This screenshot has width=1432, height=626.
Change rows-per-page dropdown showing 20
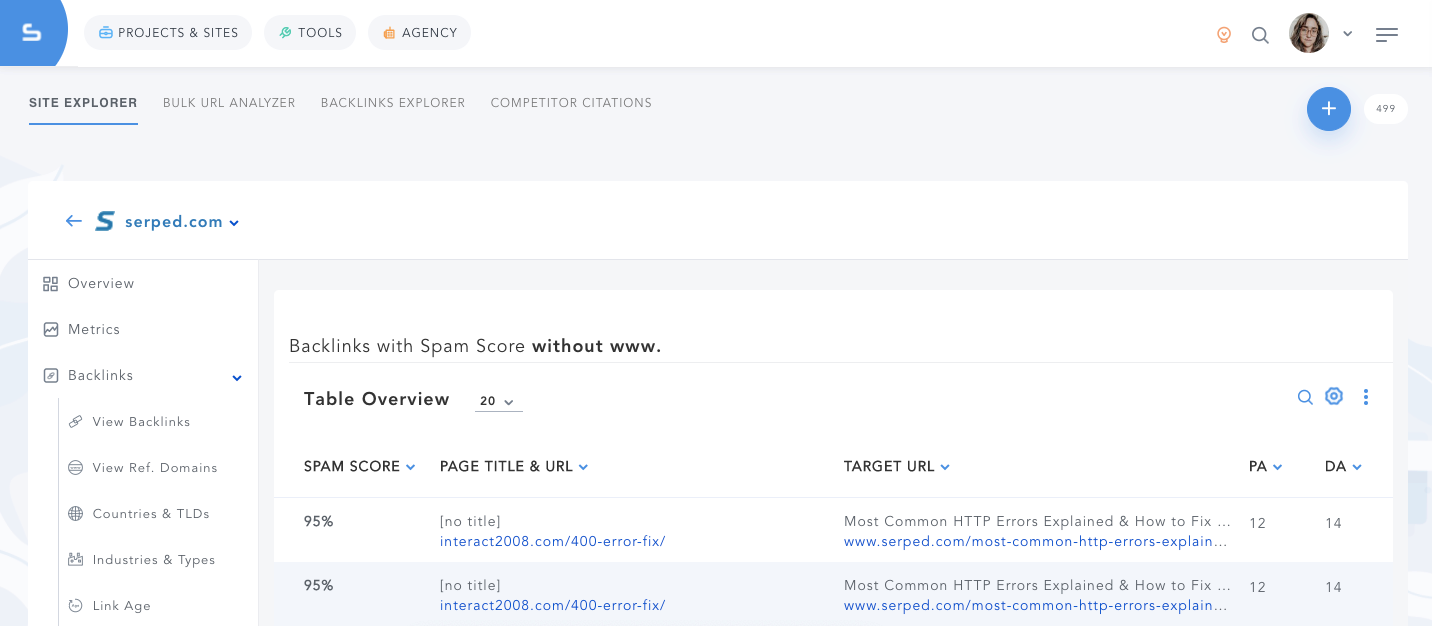pyautogui.click(x=498, y=401)
